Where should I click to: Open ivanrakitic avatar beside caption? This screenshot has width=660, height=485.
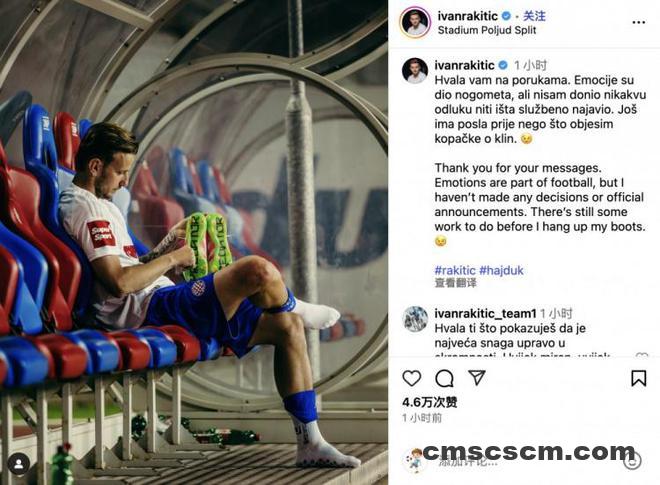(x=415, y=70)
